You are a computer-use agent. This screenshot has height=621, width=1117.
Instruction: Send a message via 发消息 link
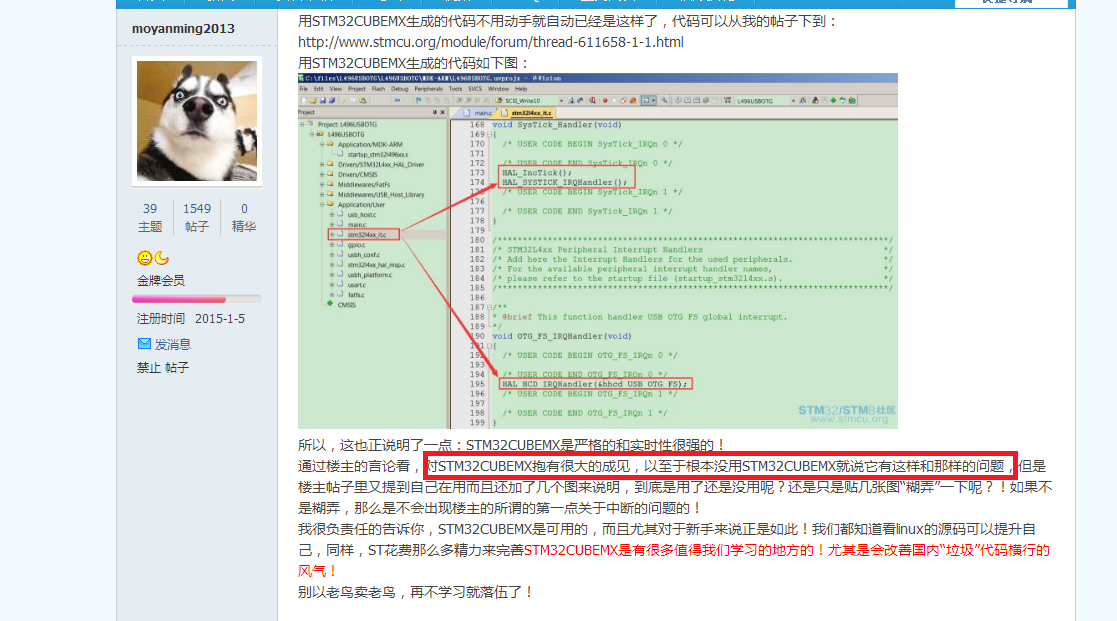tap(173, 345)
